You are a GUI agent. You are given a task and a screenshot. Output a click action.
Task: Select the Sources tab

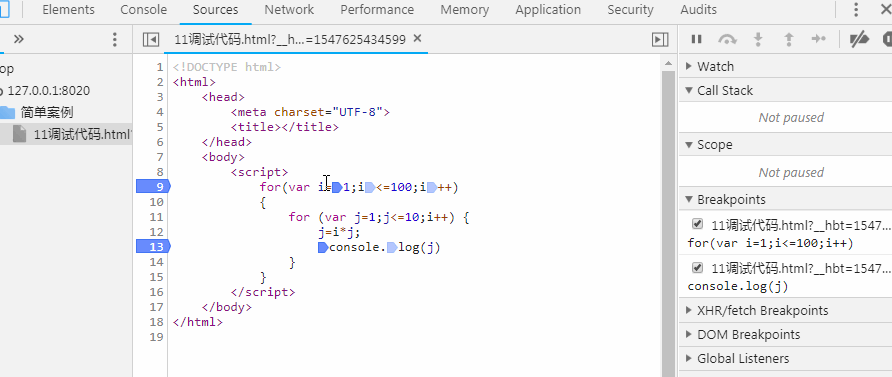pyautogui.click(x=216, y=10)
